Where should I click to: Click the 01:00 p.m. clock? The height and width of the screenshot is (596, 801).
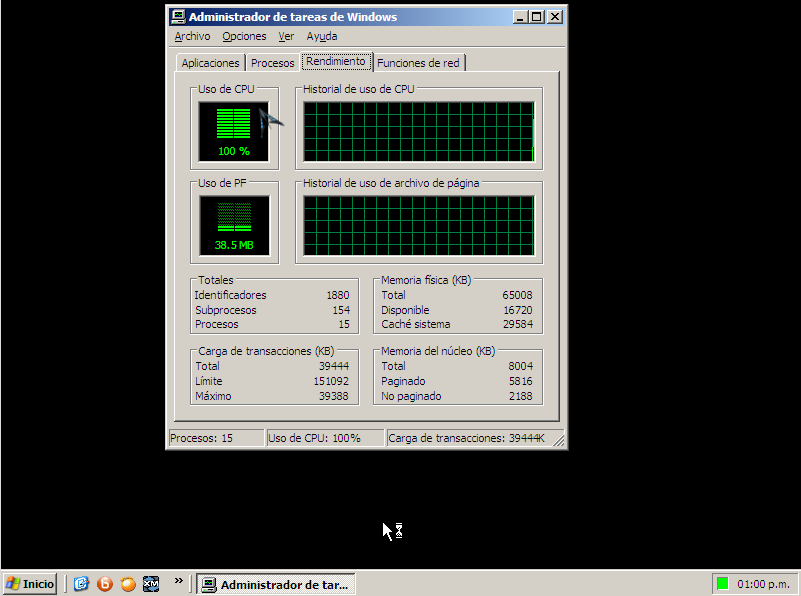763,584
